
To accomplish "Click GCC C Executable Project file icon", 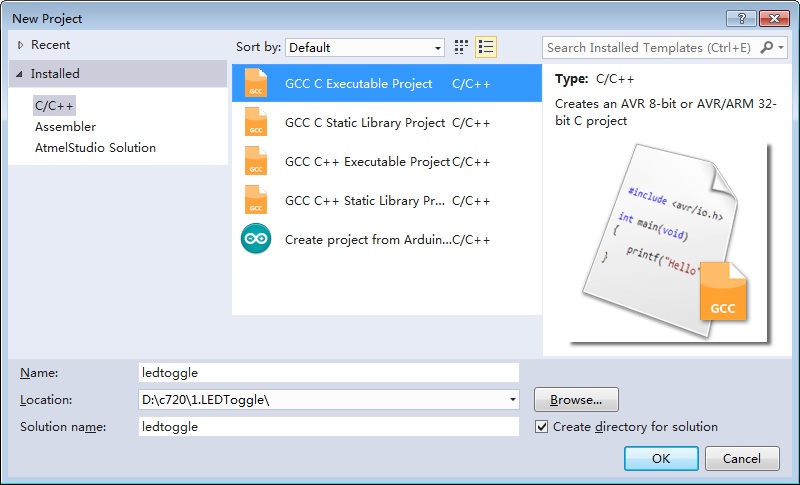I will point(256,83).
